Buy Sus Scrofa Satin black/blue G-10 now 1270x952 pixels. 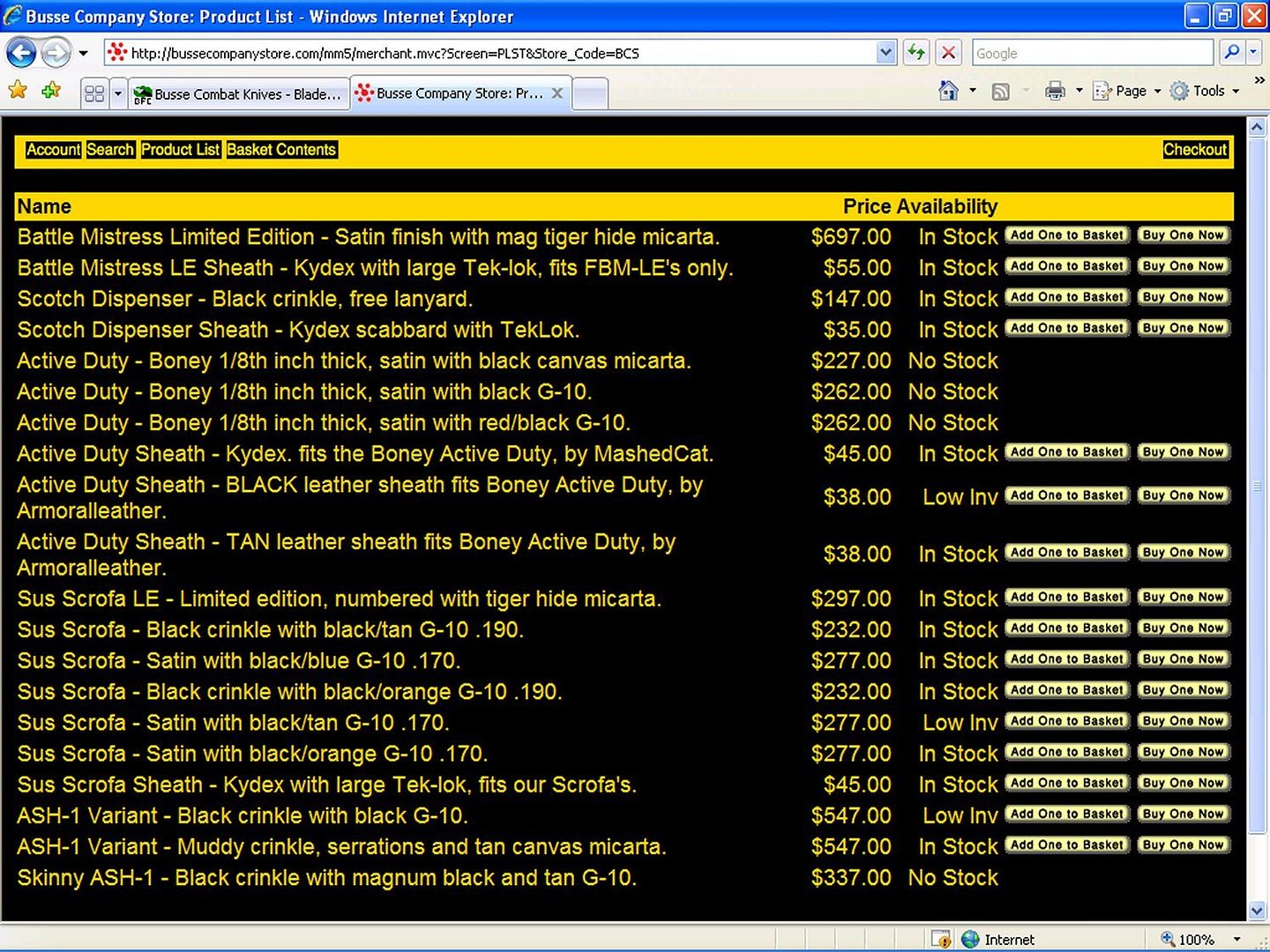[1184, 659]
